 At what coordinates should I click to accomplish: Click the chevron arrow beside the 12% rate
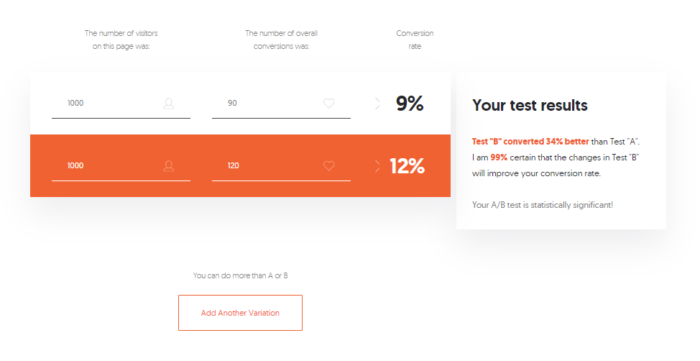click(x=378, y=166)
